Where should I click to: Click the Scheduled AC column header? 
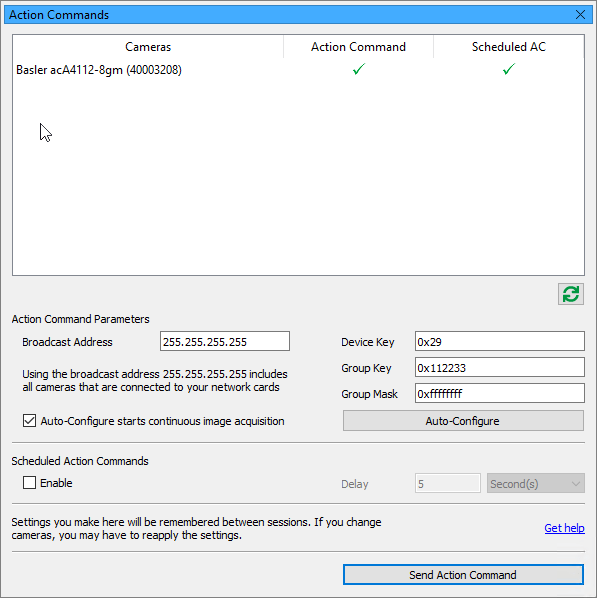click(x=508, y=47)
